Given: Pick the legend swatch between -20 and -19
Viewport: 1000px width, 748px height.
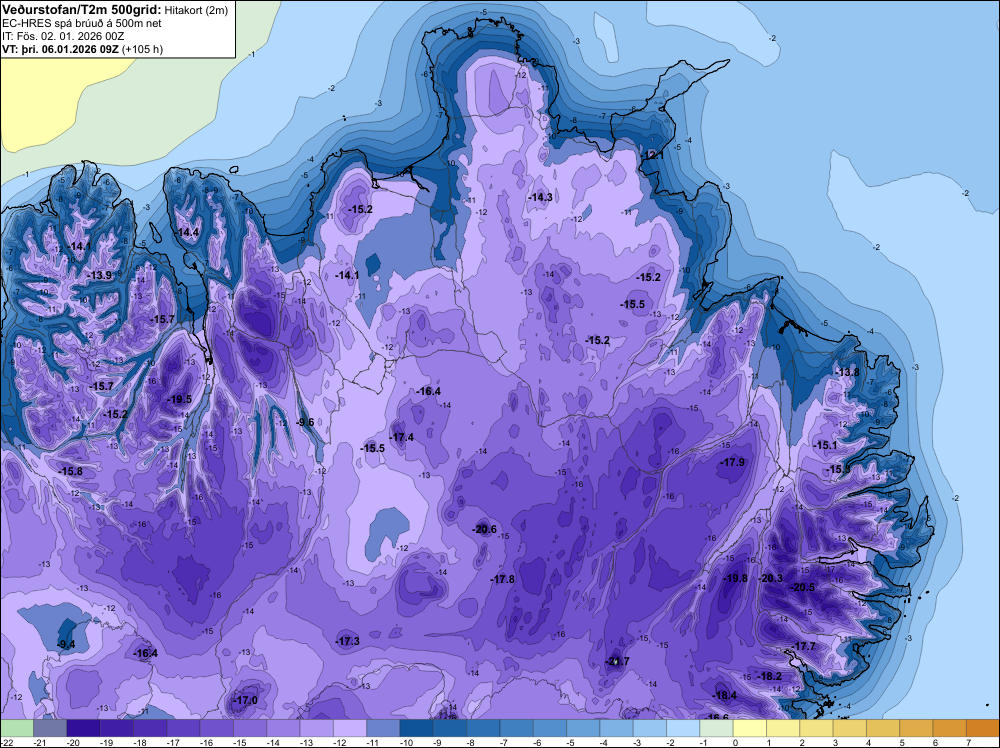Looking at the screenshot, I should click(83, 728).
